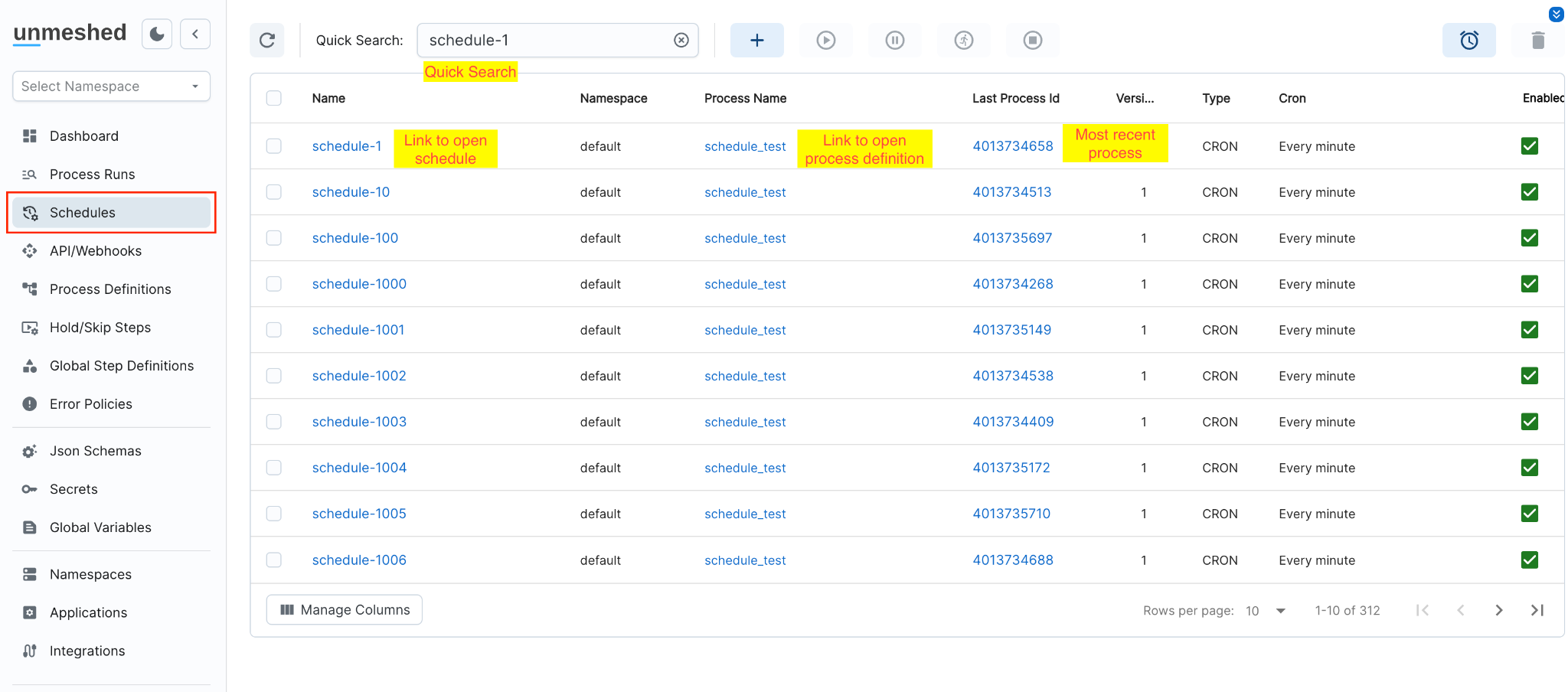Click the Manage Columns button
This screenshot has width=1568, height=692.
point(345,610)
